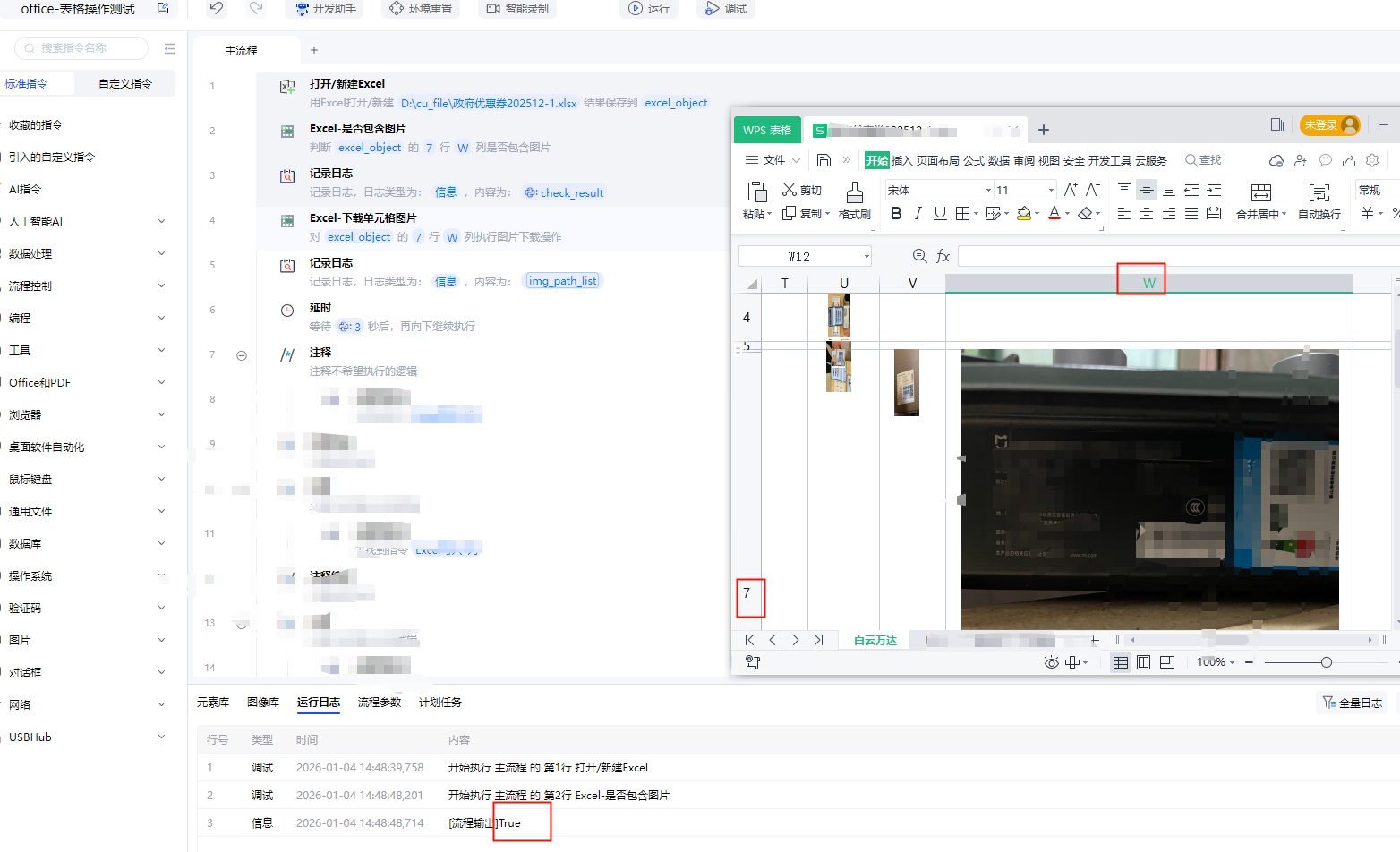Click the 全量日志 button
Image resolution: width=1400 pixels, height=852 pixels.
[1352, 703]
